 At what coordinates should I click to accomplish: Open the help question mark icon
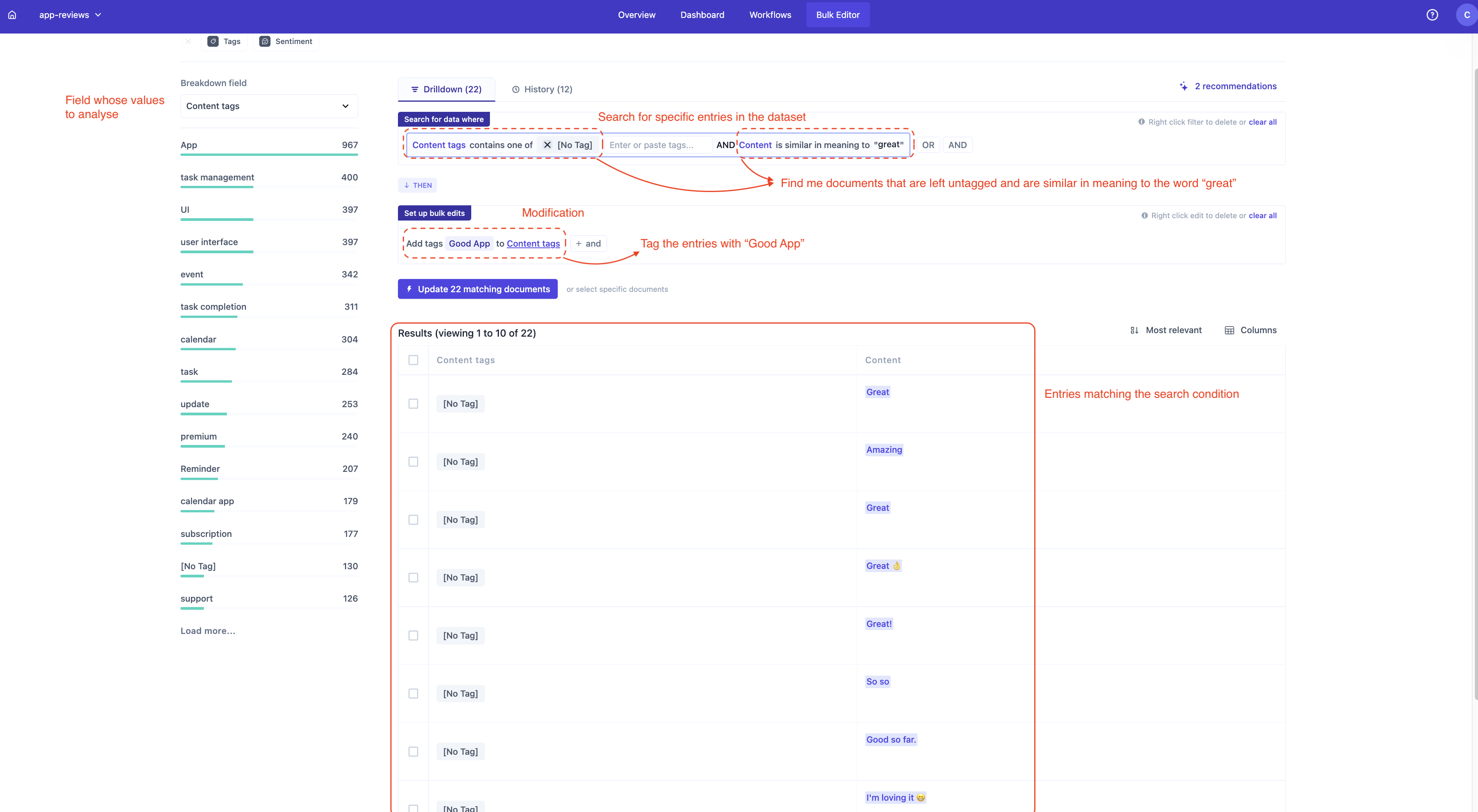1432,15
